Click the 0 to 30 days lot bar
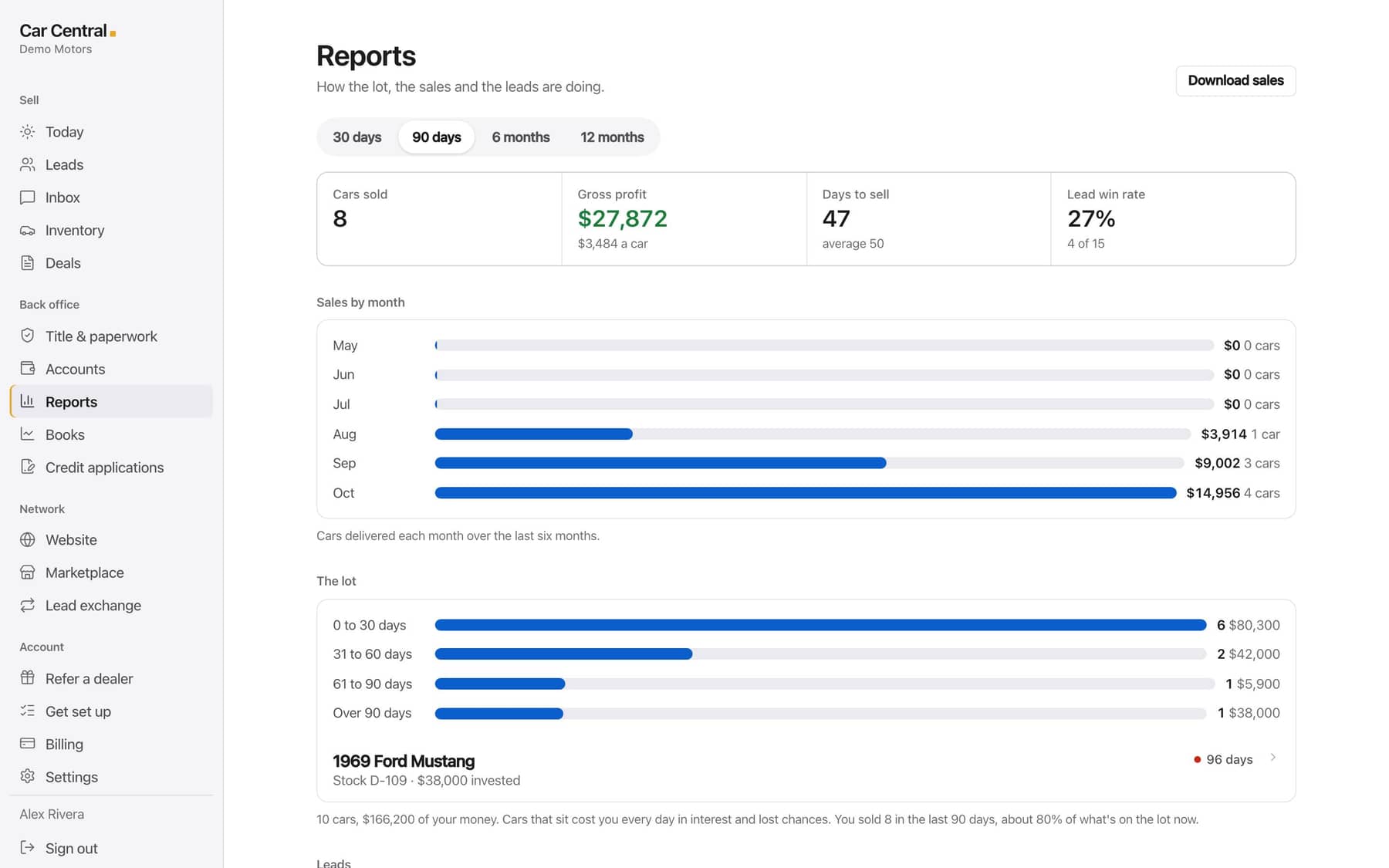The height and width of the screenshot is (868, 1389). [820, 625]
